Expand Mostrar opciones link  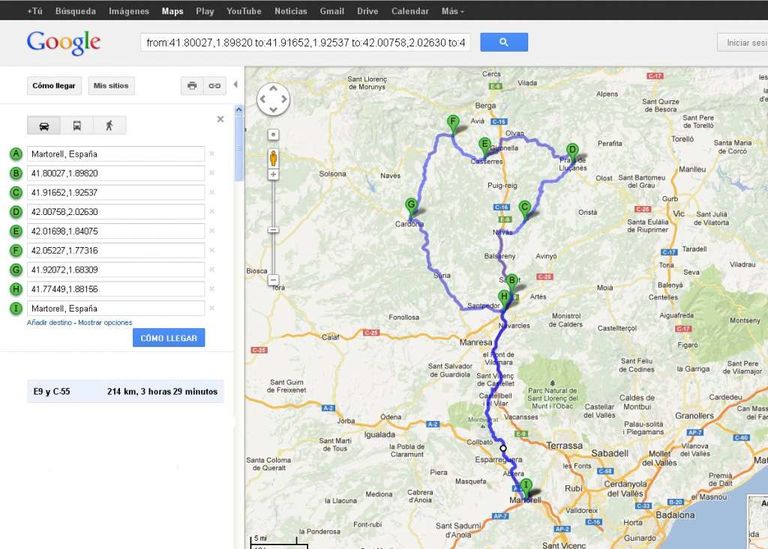pyautogui.click(x=105, y=323)
